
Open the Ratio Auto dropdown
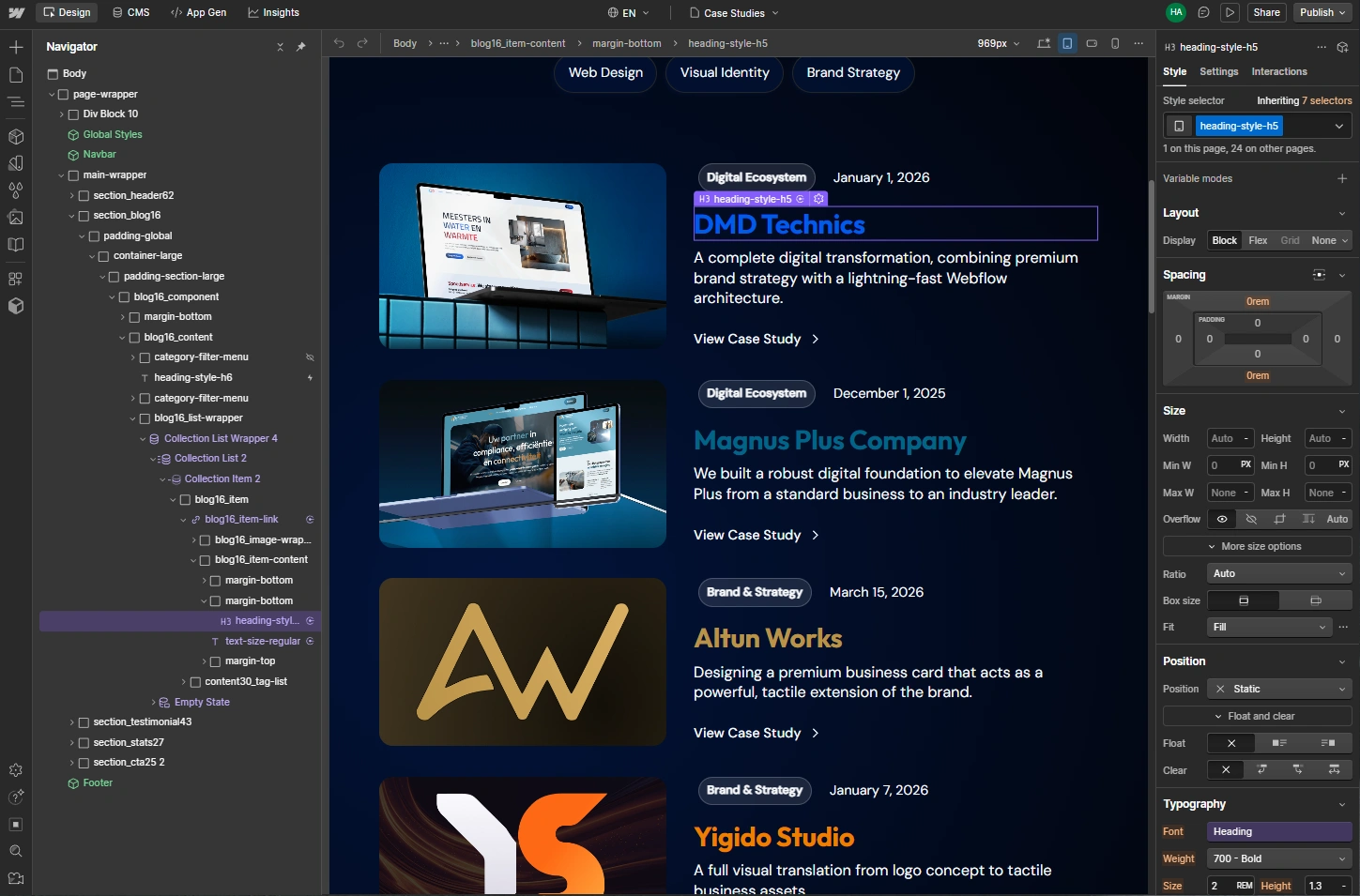pos(1278,573)
